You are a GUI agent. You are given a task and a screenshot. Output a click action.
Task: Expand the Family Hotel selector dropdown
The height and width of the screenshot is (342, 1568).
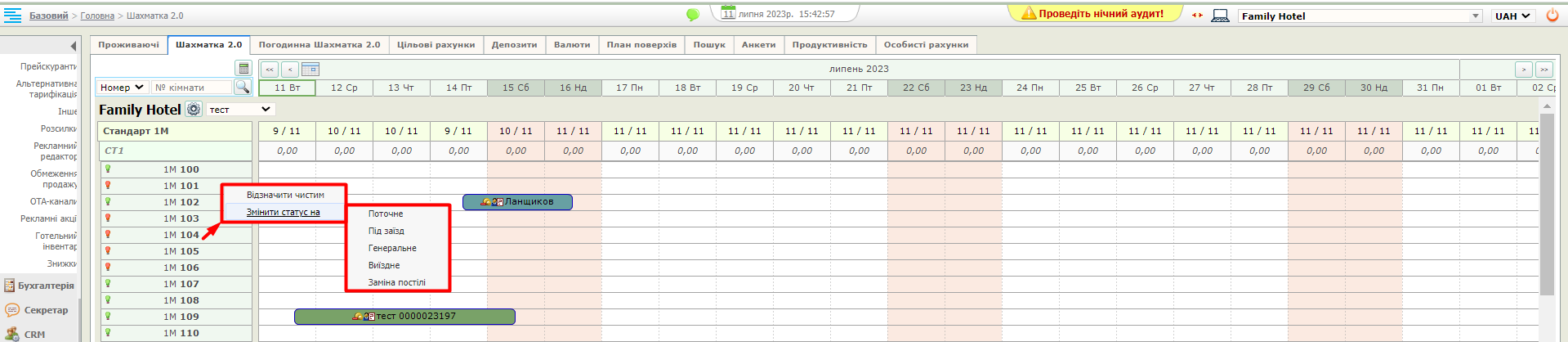[1476, 16]
